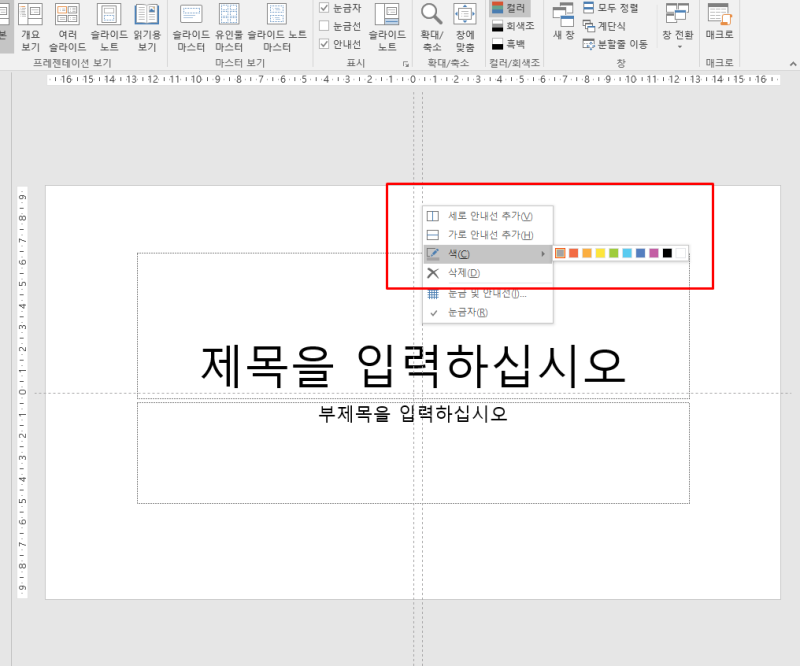Pick the orange guide color swatch
Image resolution: width=800 pixels, height=666 pixels.
pos(586,253)
